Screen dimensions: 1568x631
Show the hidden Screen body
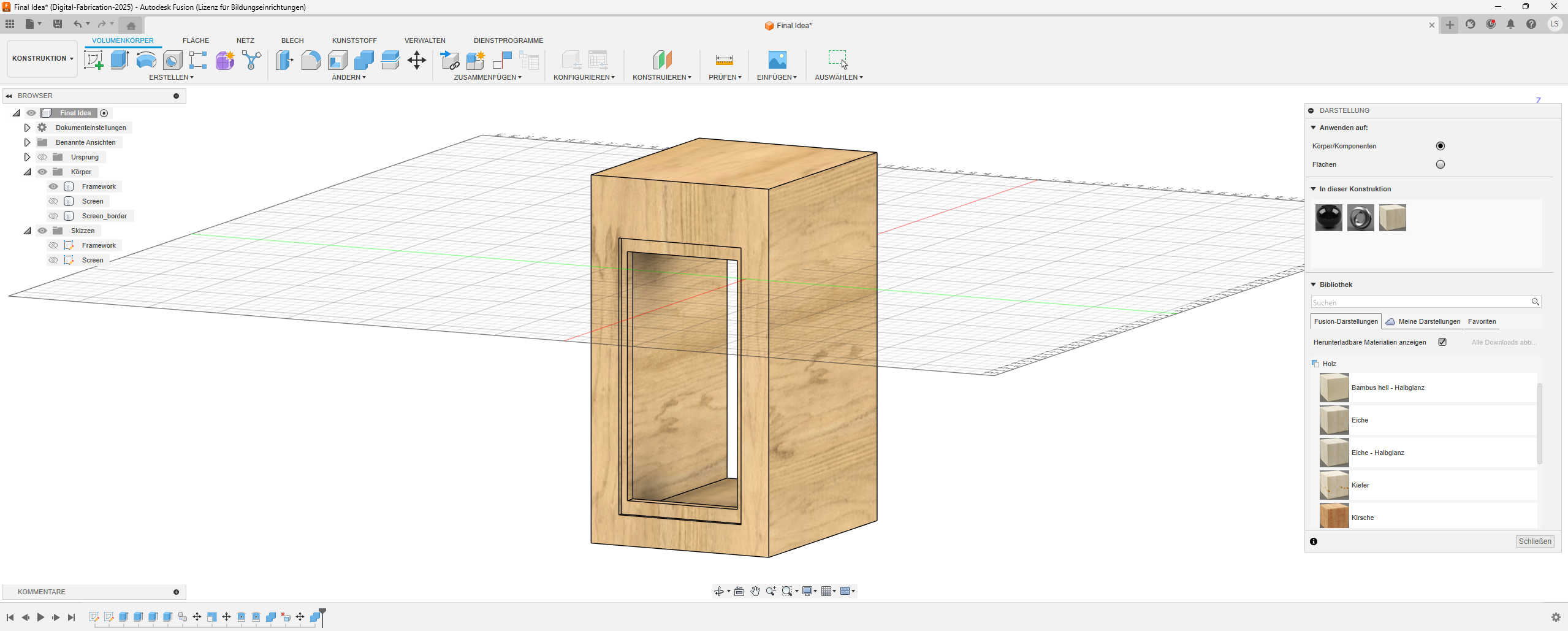tap(53, 201)
